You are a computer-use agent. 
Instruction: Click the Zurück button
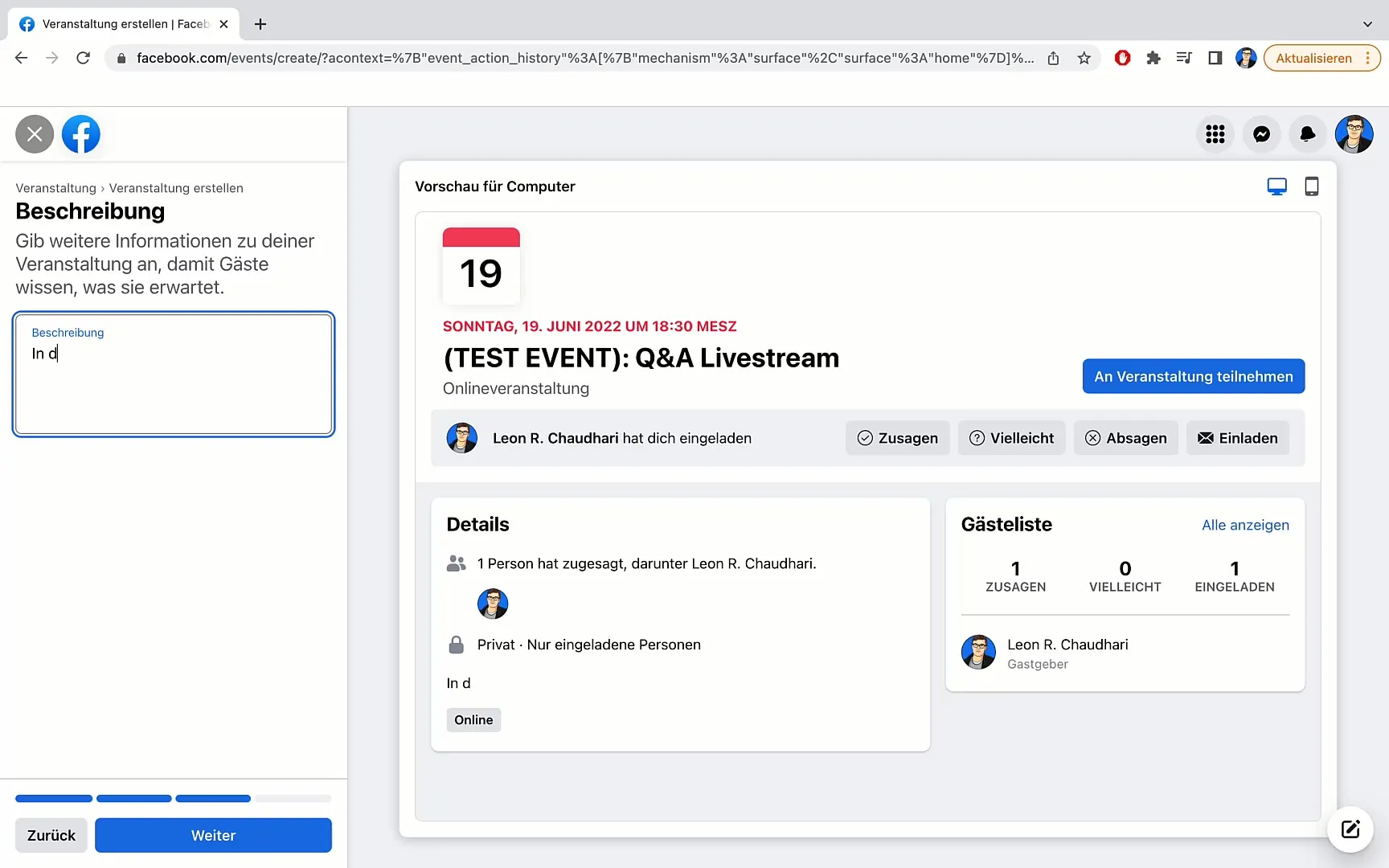pos(51,835)
